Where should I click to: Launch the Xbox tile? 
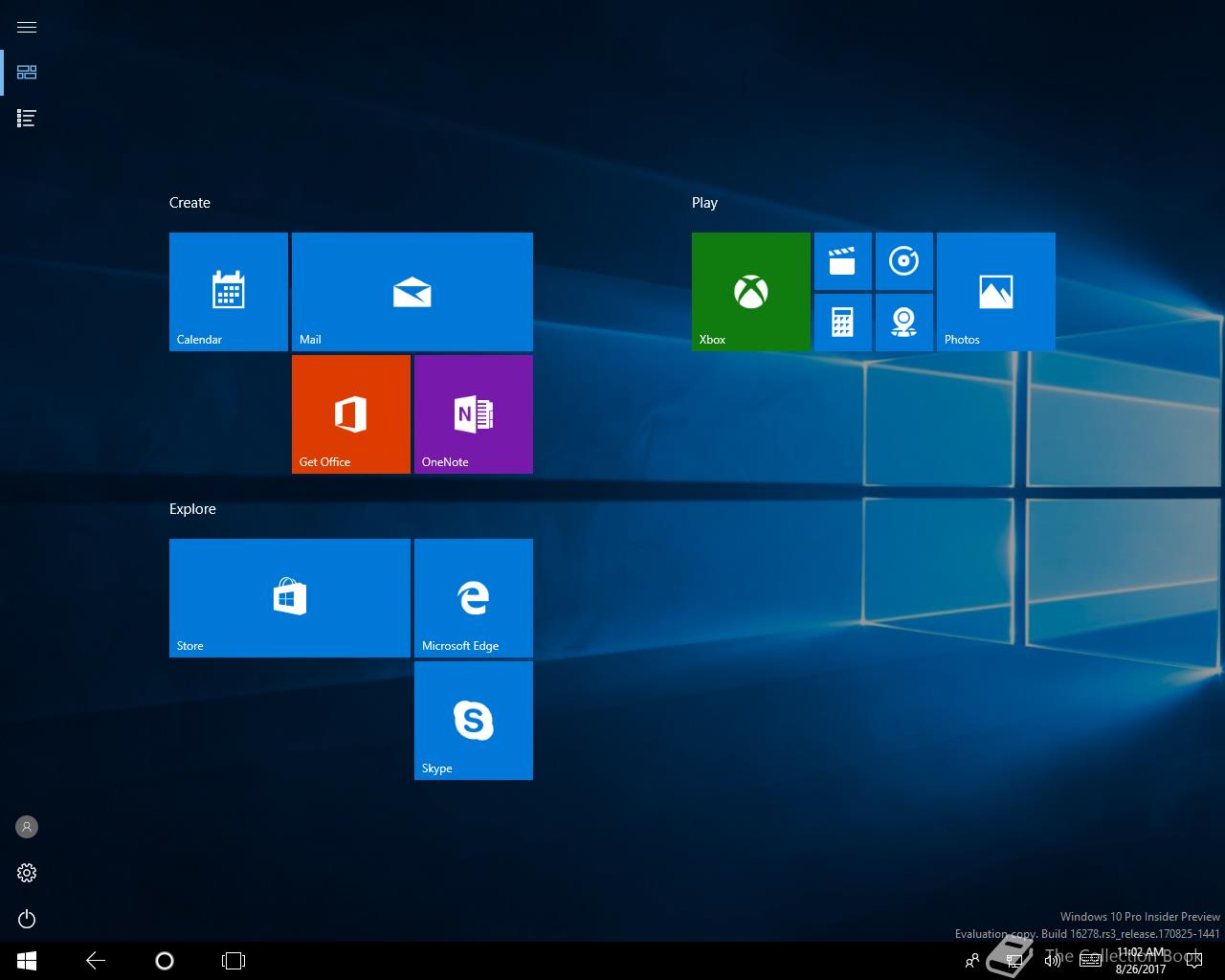tap(751, 292)
